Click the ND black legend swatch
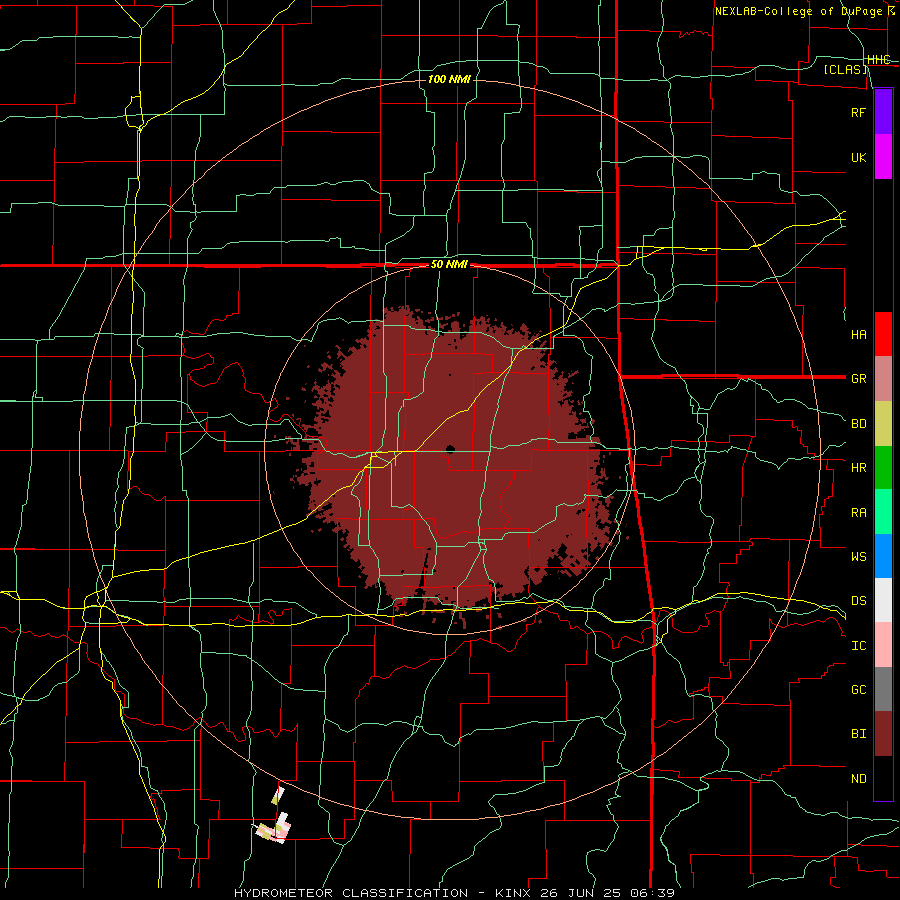This screenshot has width=900, height=900. (x=883, y=778)
